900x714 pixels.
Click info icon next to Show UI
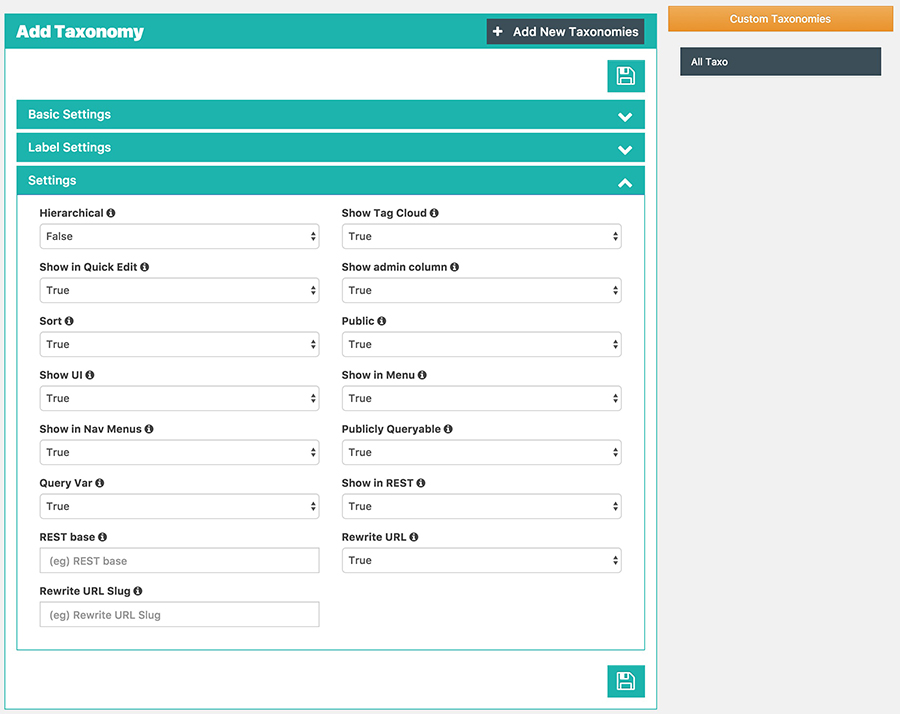tap(90, 375)
